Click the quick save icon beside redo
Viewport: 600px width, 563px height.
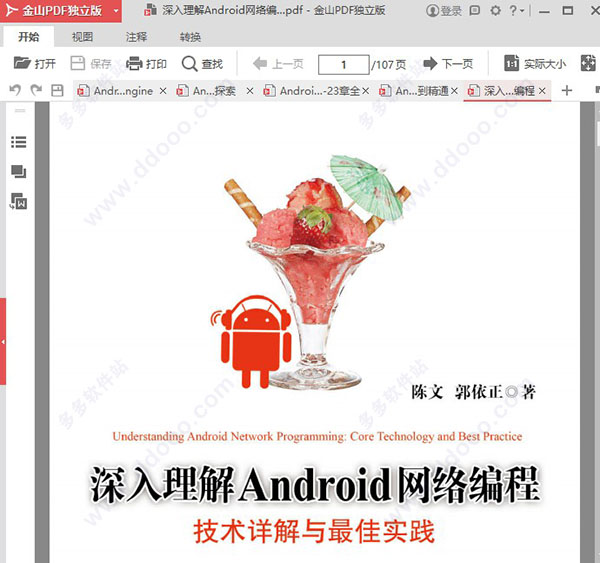point(57,91)
